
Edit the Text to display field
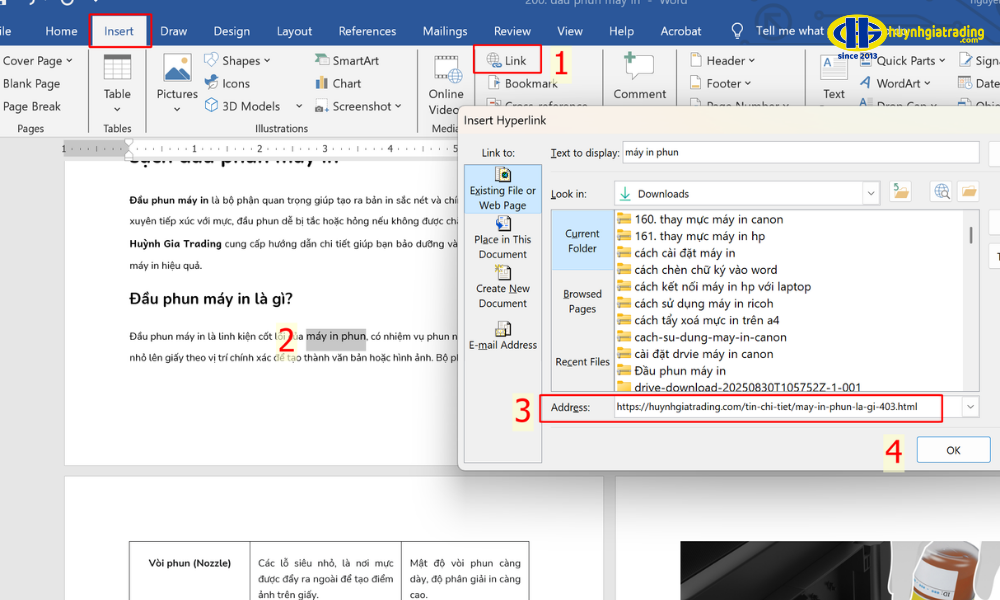tap(800, 152)
